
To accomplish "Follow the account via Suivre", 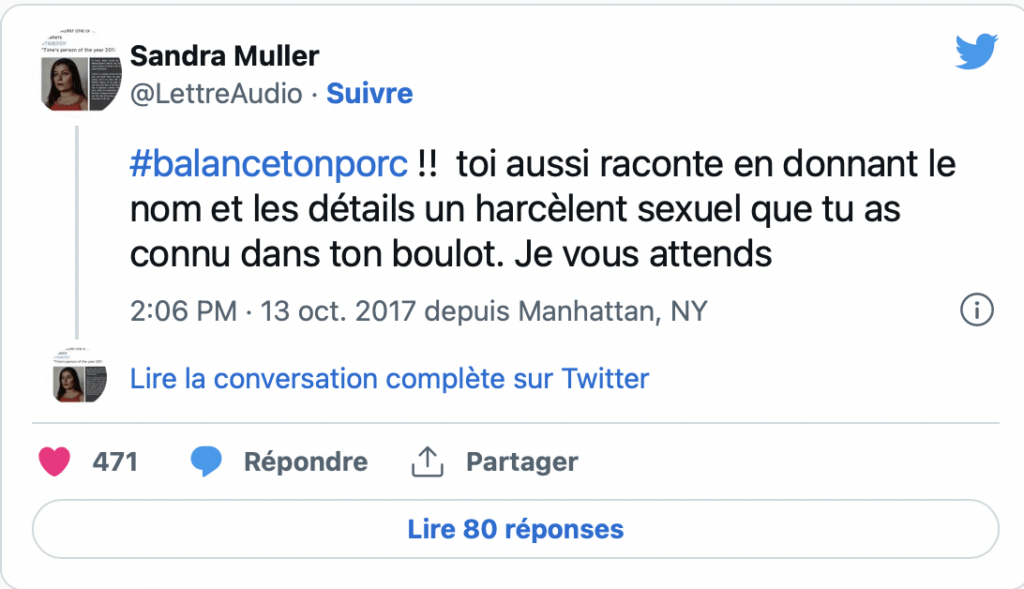I will coord(370,93).
